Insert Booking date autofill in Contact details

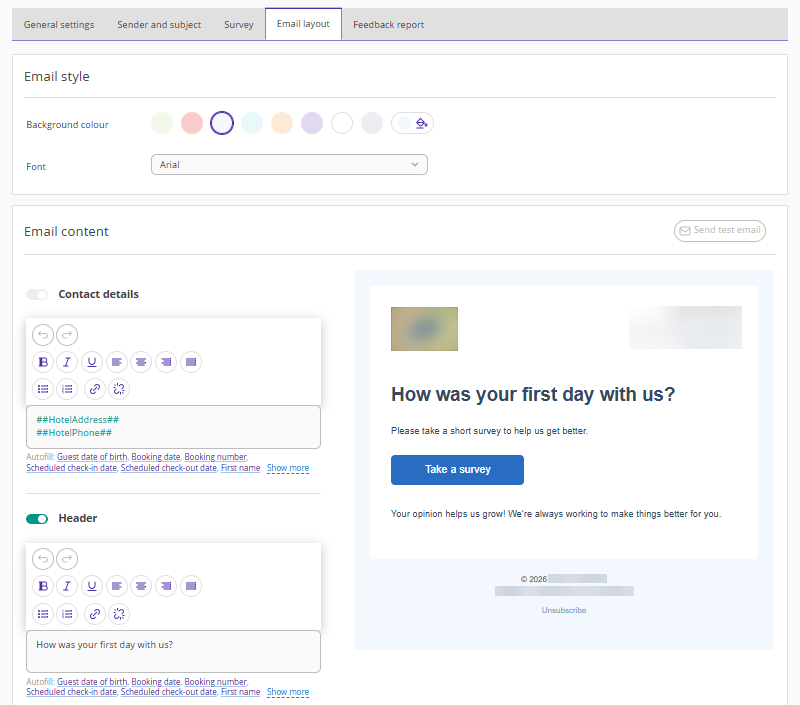tap(156, 457)
